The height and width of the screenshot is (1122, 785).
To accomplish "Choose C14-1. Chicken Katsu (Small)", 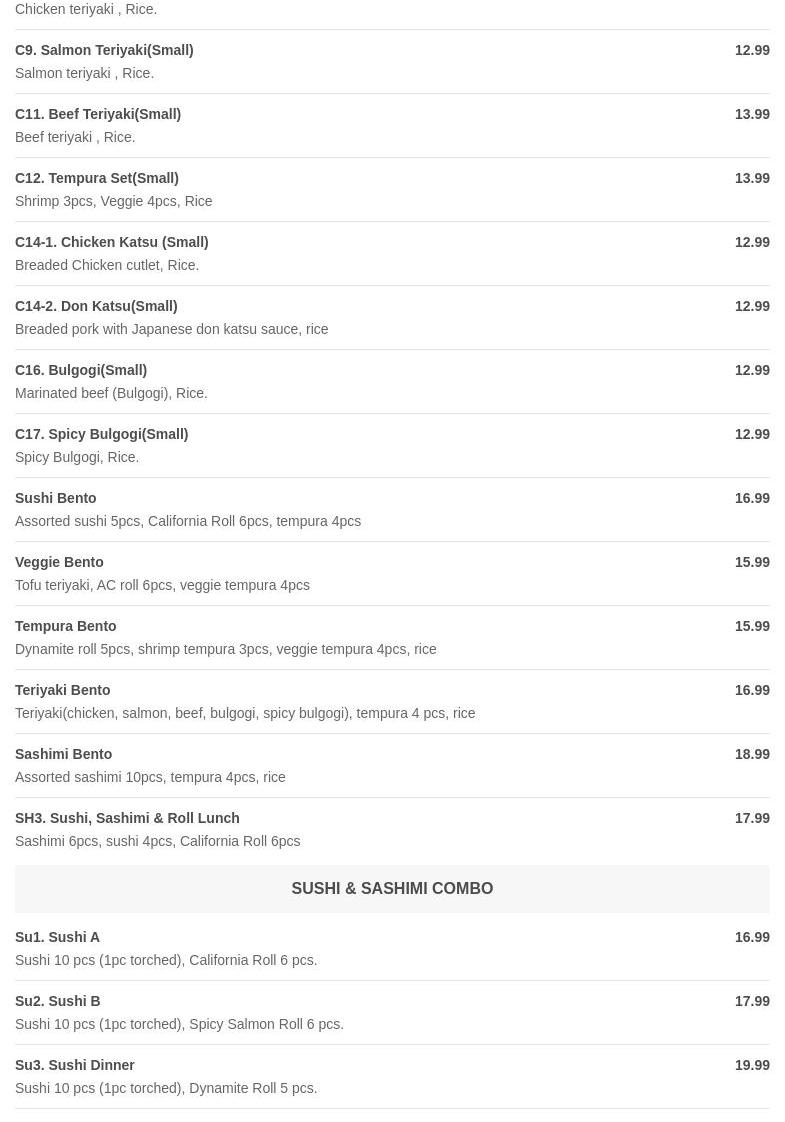I will click(x=112, y=242).
